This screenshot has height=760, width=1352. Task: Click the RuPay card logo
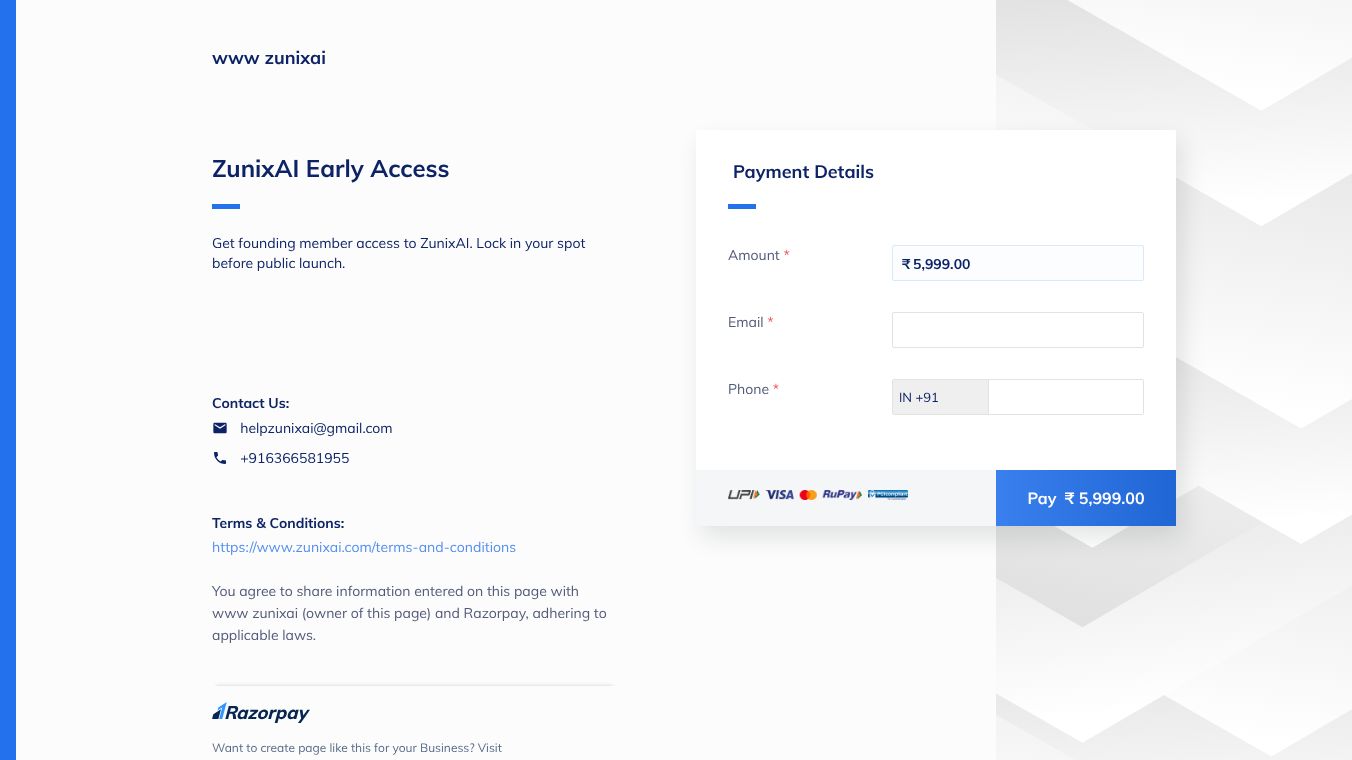coord(841,495)
